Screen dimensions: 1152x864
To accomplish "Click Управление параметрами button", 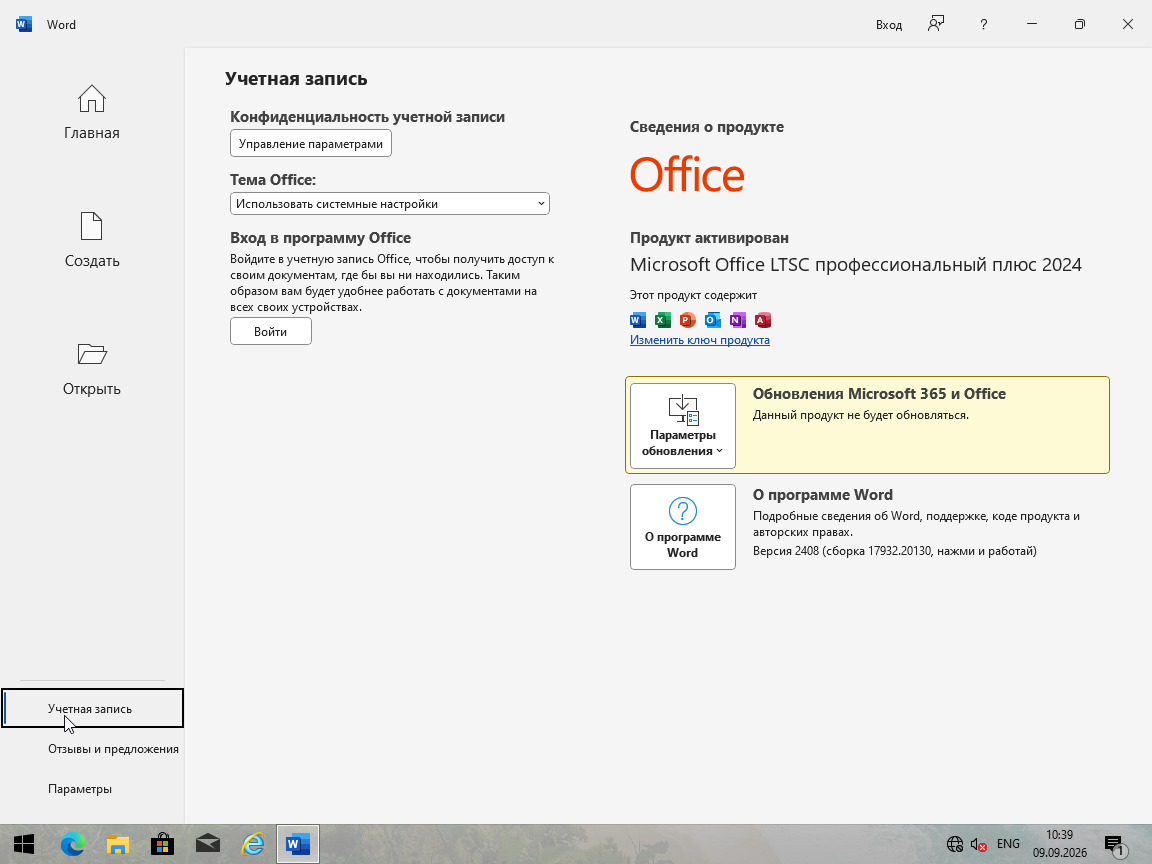I will tap(311, 143).
